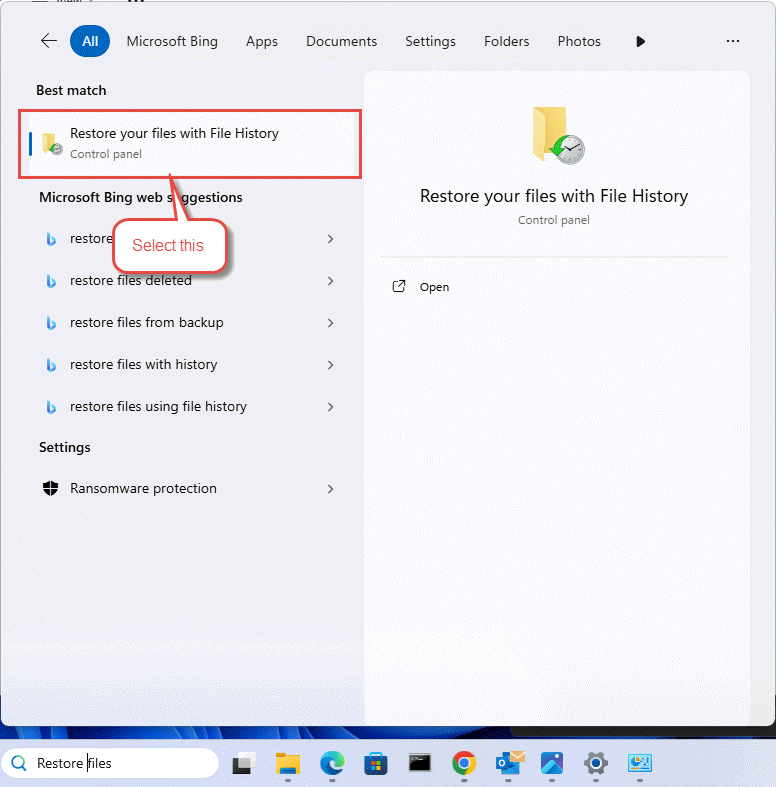Image resolution: width=776 pixels, height=787 pixels.
Task: Open Restore your files with File History
Action: [190, 144]
